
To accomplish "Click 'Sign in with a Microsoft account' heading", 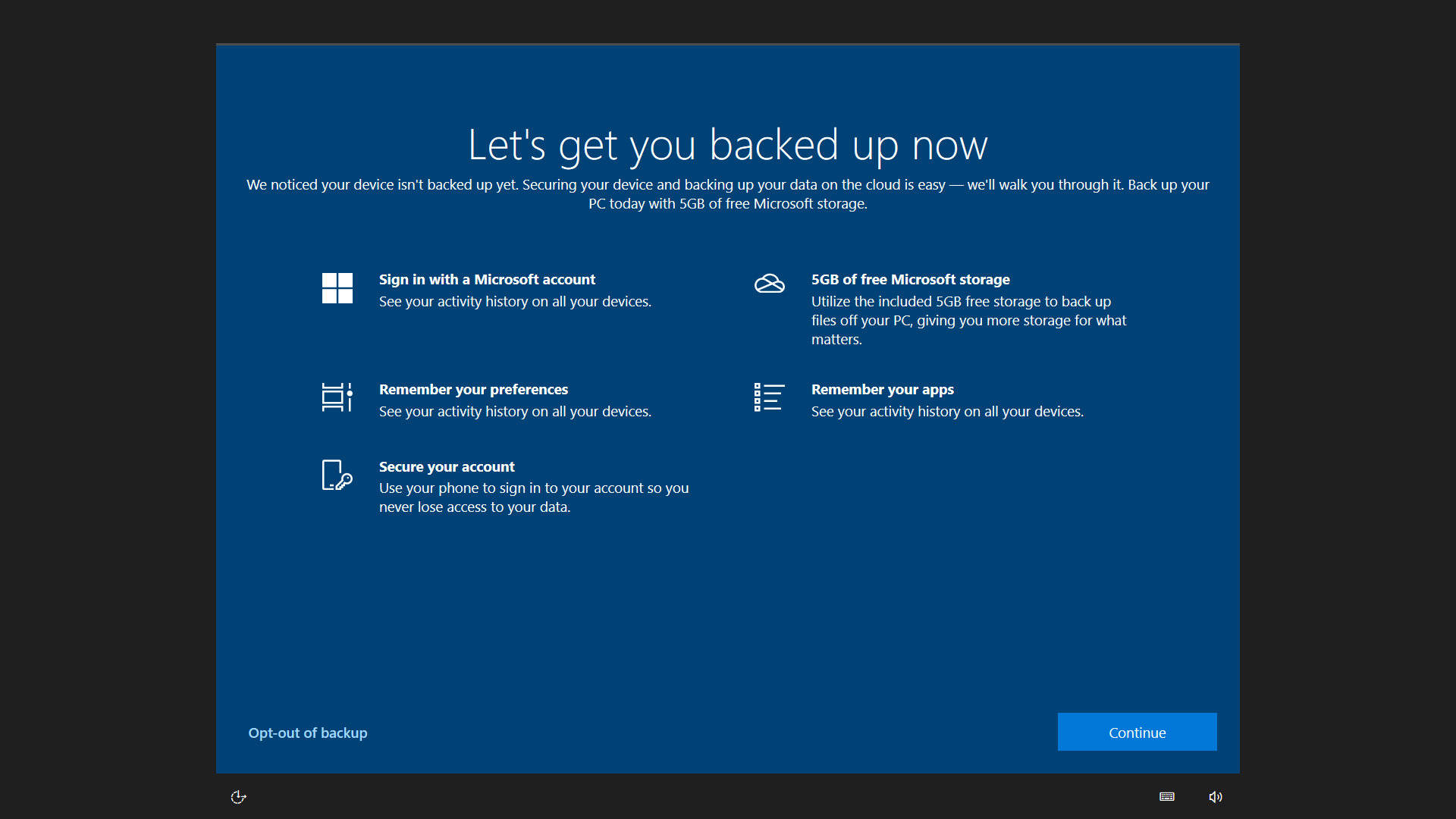I will click(487, 279).
